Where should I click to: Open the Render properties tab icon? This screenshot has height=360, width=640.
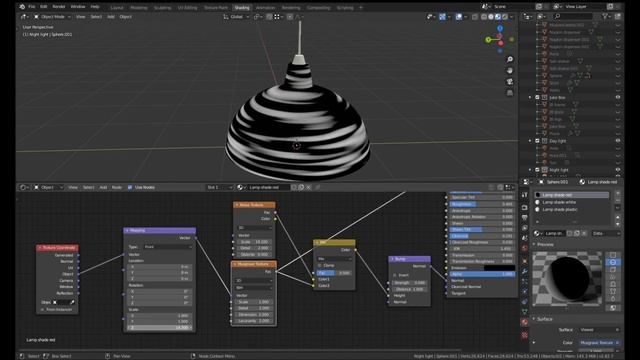point(524,207)
